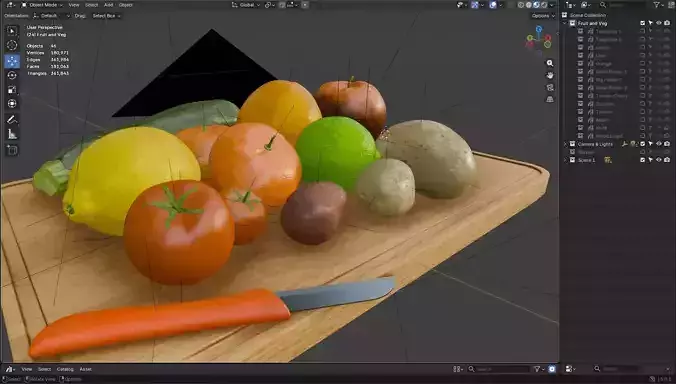The image size is (676, 384).
Task: Uncheck the Scene 1 collection checkbox
Action: point(643,160)
